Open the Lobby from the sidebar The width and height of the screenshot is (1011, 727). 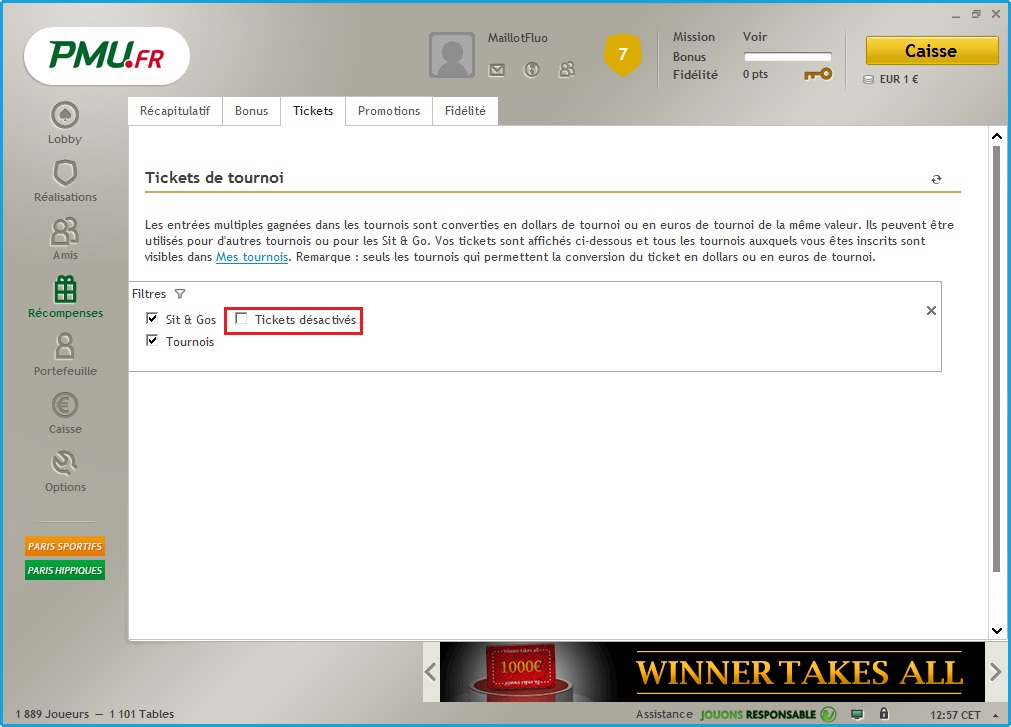pyautogui.click(x=64, y=122)
